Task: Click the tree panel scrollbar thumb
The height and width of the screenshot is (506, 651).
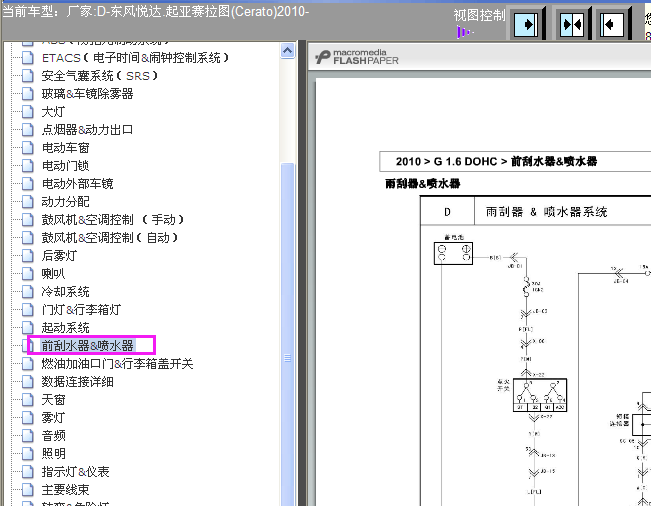Action: (287, 335)
